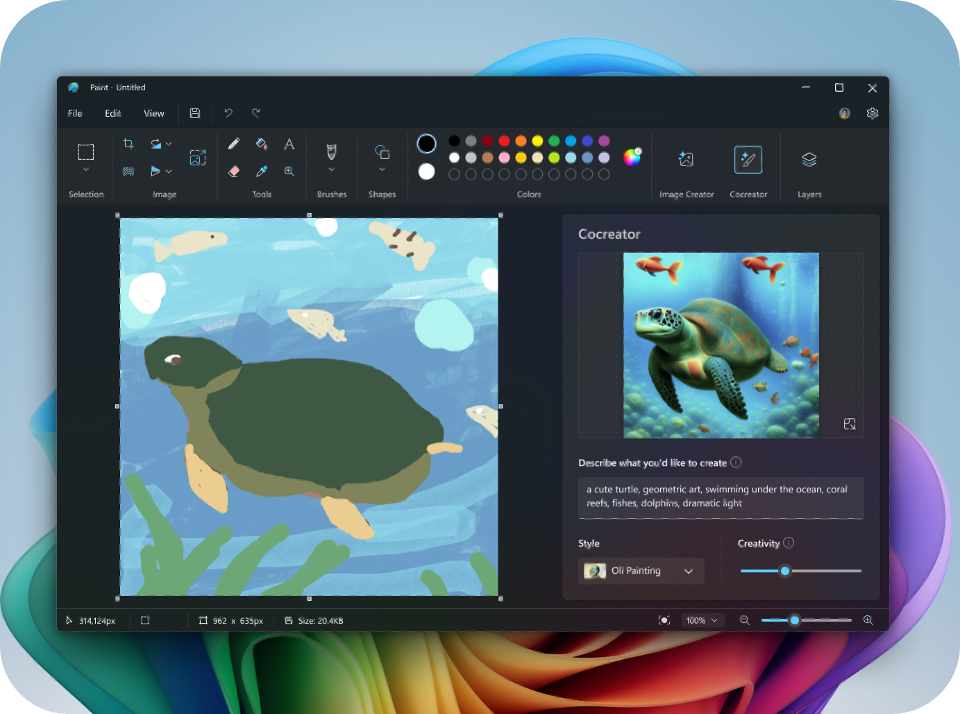The image size is (960, 714).
Task: Select the black primary Color 1 circle
Action: pyautogui.click(x=426, y=144)
